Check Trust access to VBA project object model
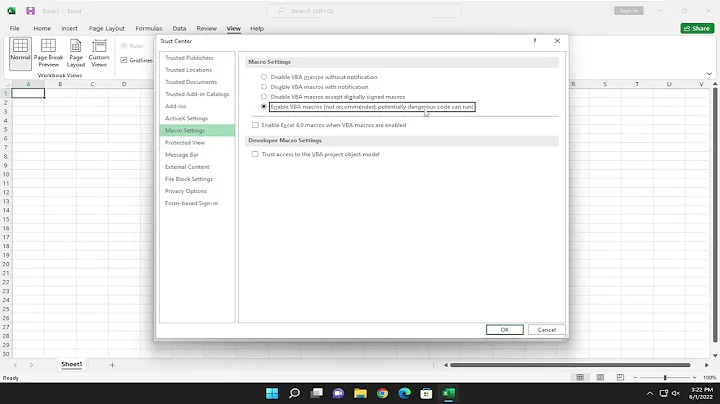Image resolution: width=720 pixels, height=404 pixels. pyautogui.click(x=255, y=154)
